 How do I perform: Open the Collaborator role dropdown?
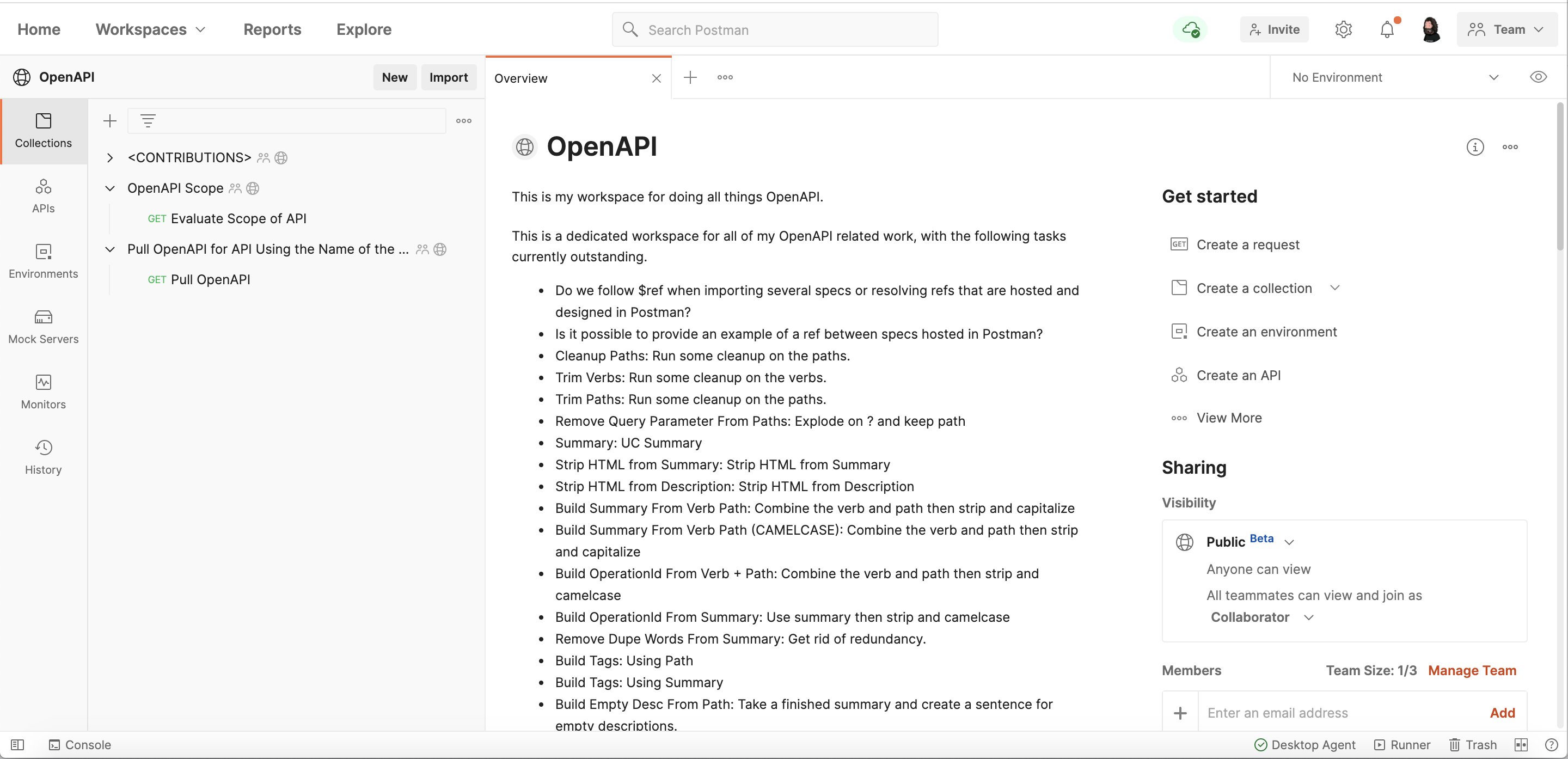(x=1262, y=617)
